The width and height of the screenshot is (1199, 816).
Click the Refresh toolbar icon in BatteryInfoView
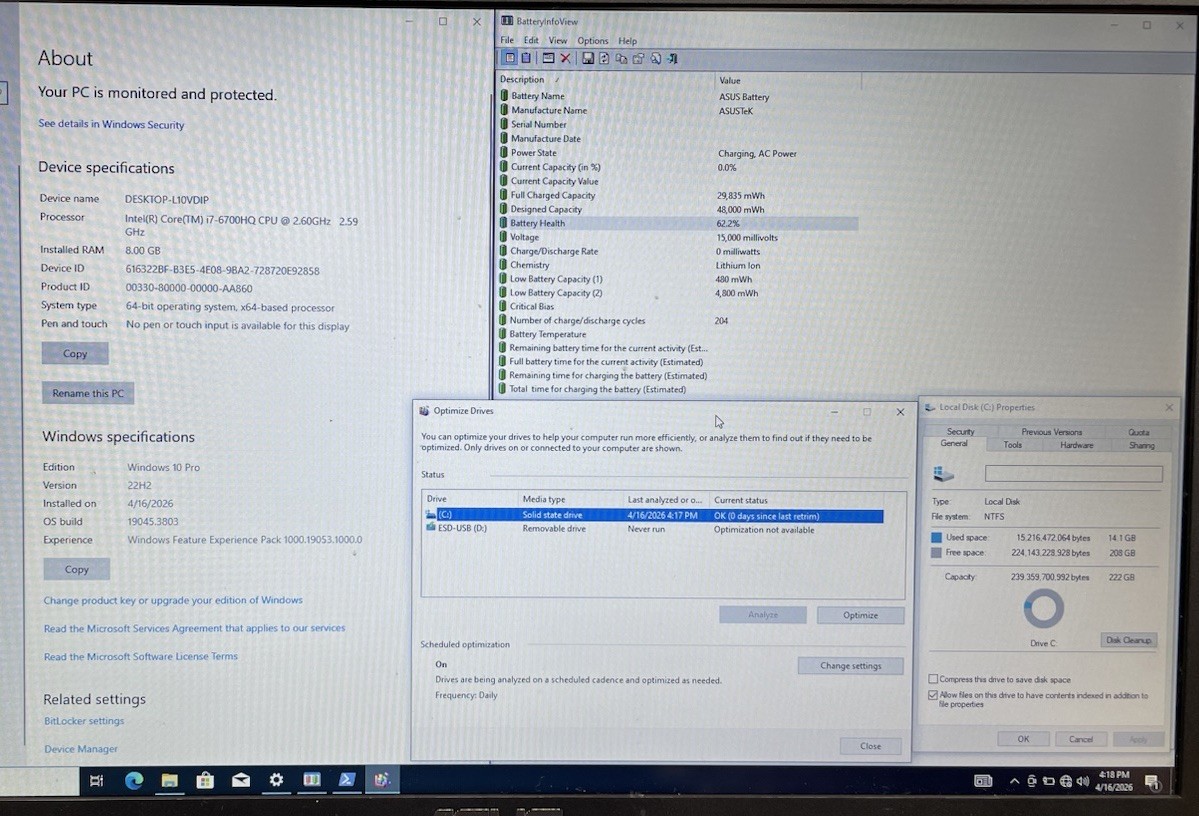point(604,58)
